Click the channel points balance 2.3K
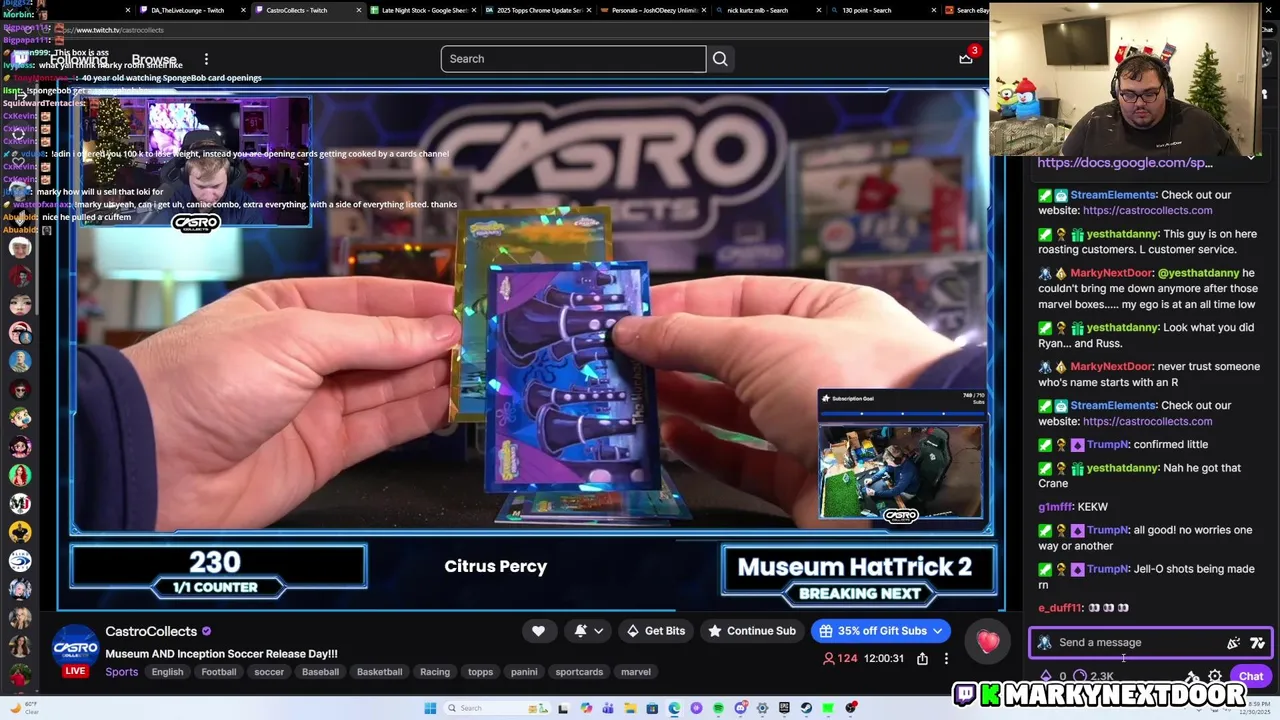Screen dimensions: 1280x720 pyautogui.click(x=1092, y=677)
